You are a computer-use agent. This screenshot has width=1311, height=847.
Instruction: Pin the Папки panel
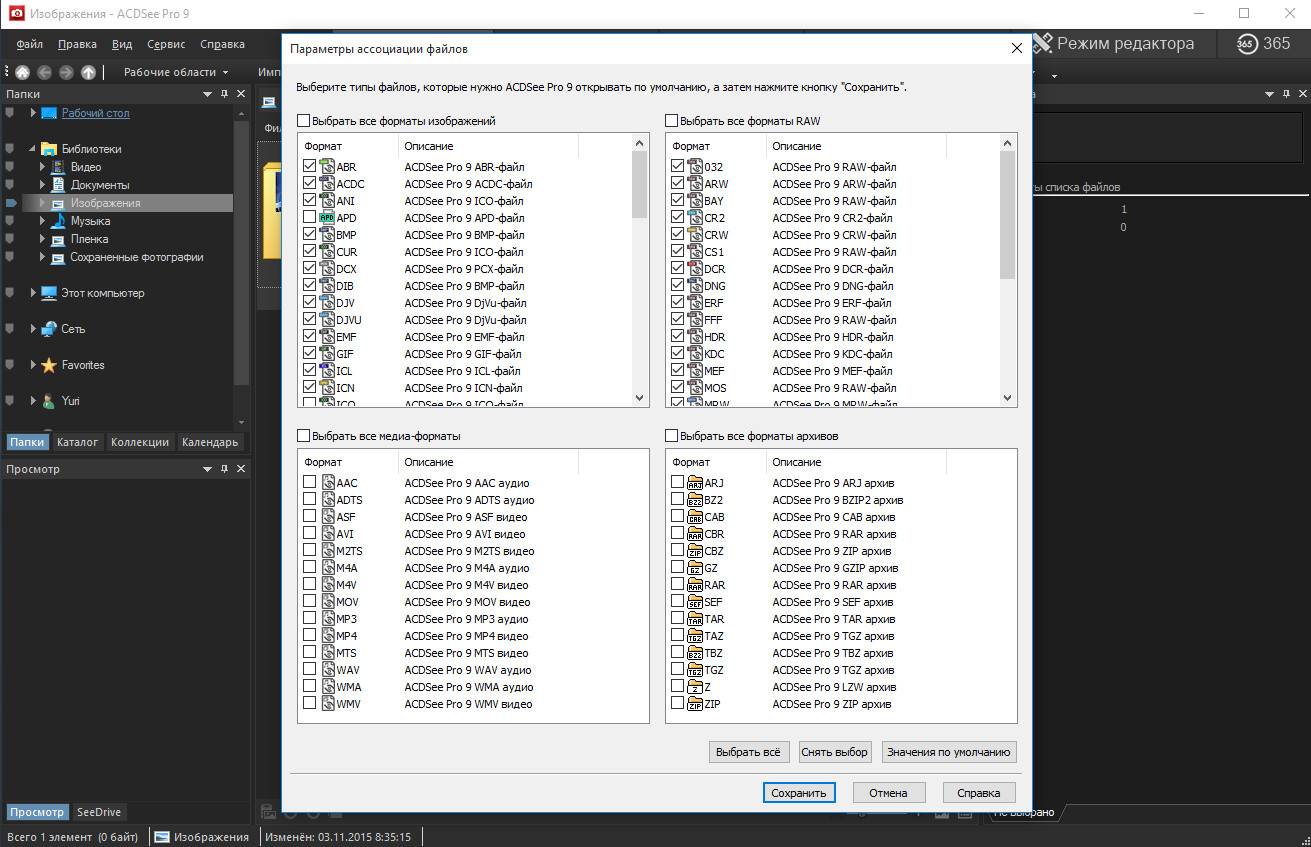(x=224, y=94)
